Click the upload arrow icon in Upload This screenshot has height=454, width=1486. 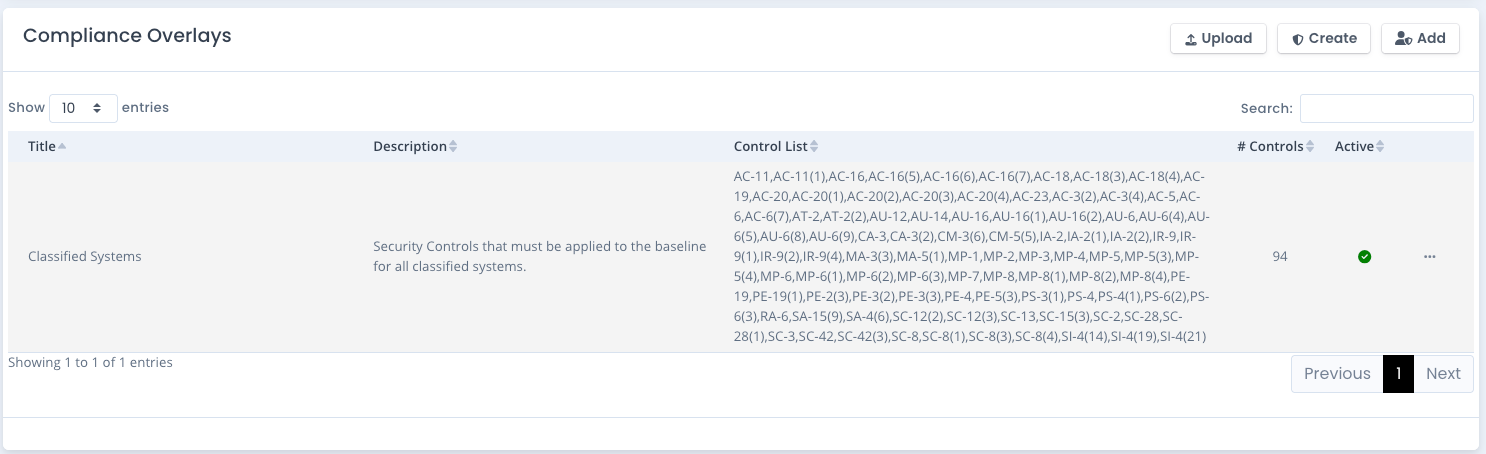(x=1190, y=39)
